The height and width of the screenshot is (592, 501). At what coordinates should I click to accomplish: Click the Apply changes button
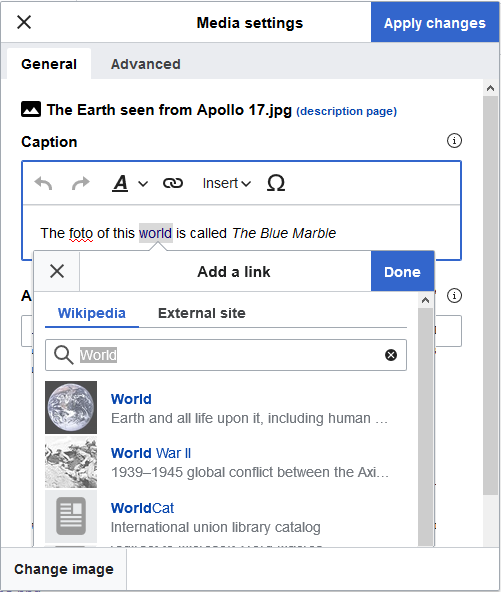[435, 23]
